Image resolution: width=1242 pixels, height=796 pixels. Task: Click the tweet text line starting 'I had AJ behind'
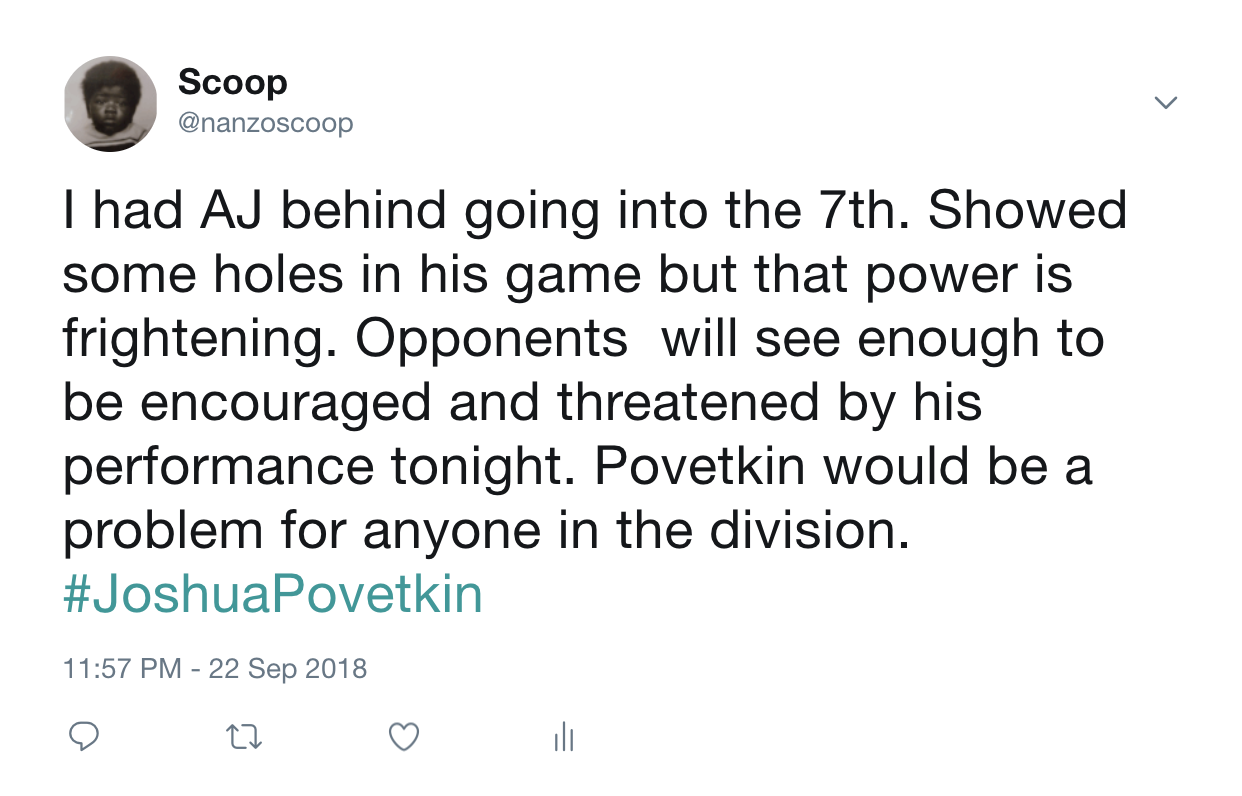click(595, 212)
